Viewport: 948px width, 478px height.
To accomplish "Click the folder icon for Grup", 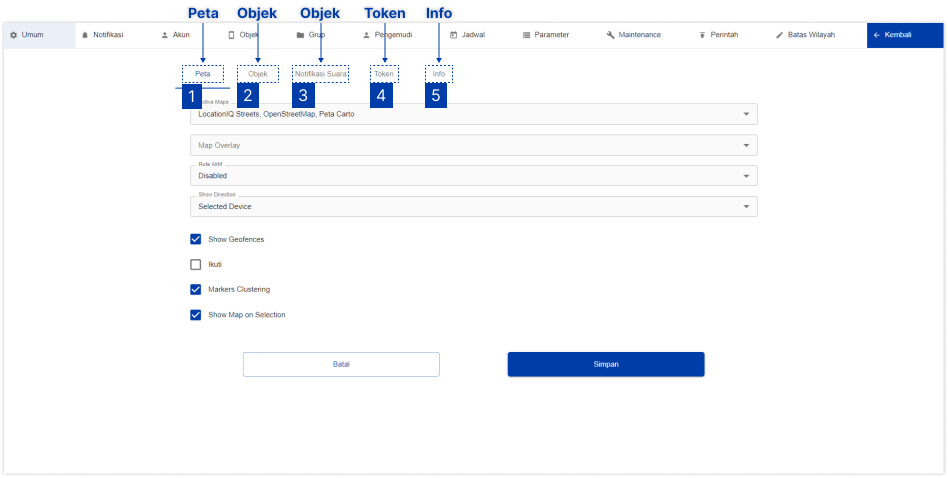I will [300, 35].
